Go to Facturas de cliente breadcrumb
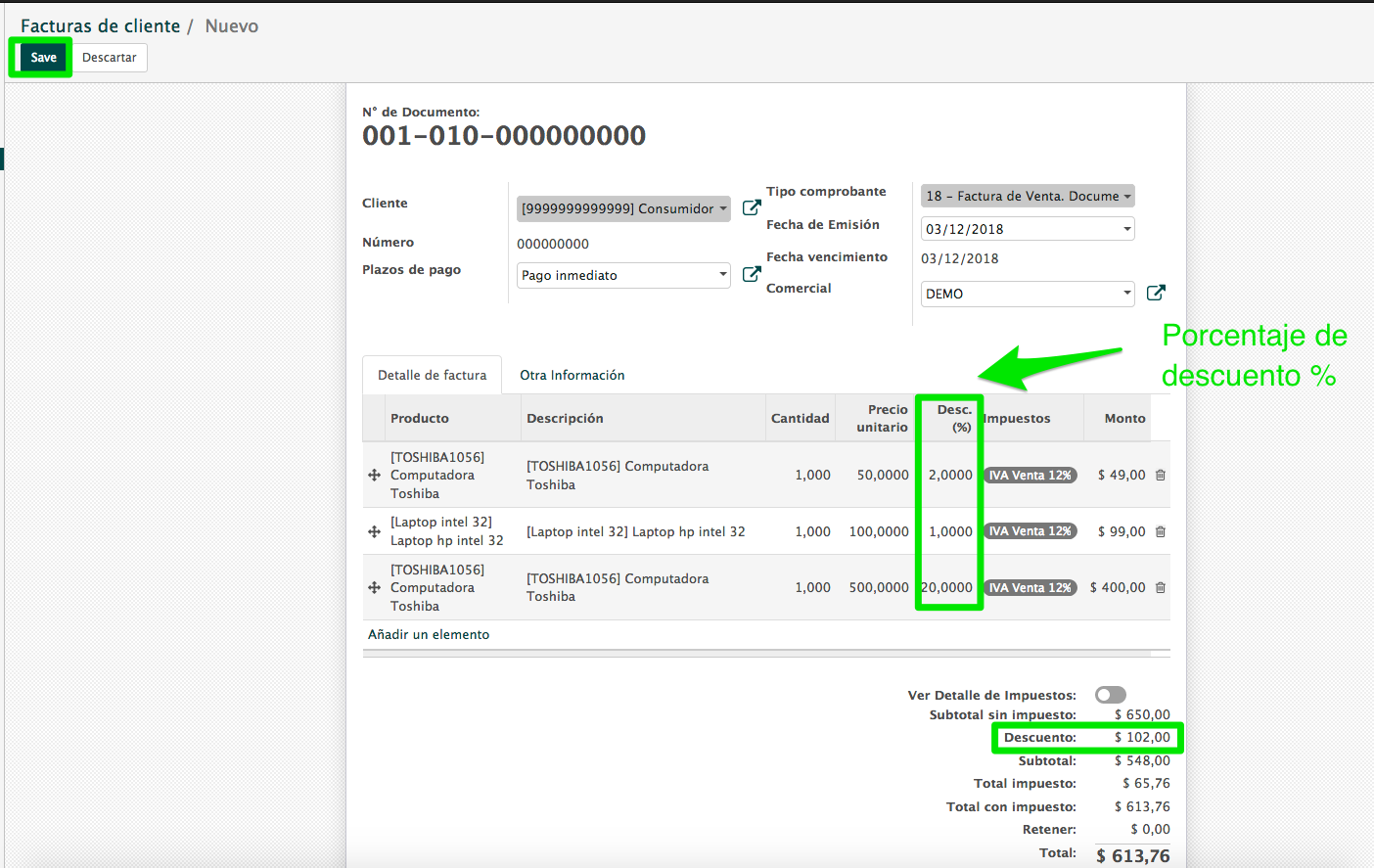 [101, 26]
